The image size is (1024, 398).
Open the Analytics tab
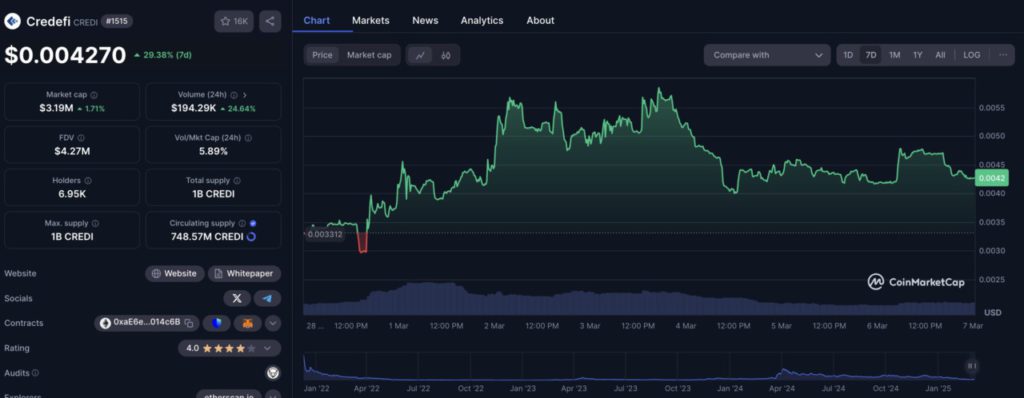click(482, 20)
